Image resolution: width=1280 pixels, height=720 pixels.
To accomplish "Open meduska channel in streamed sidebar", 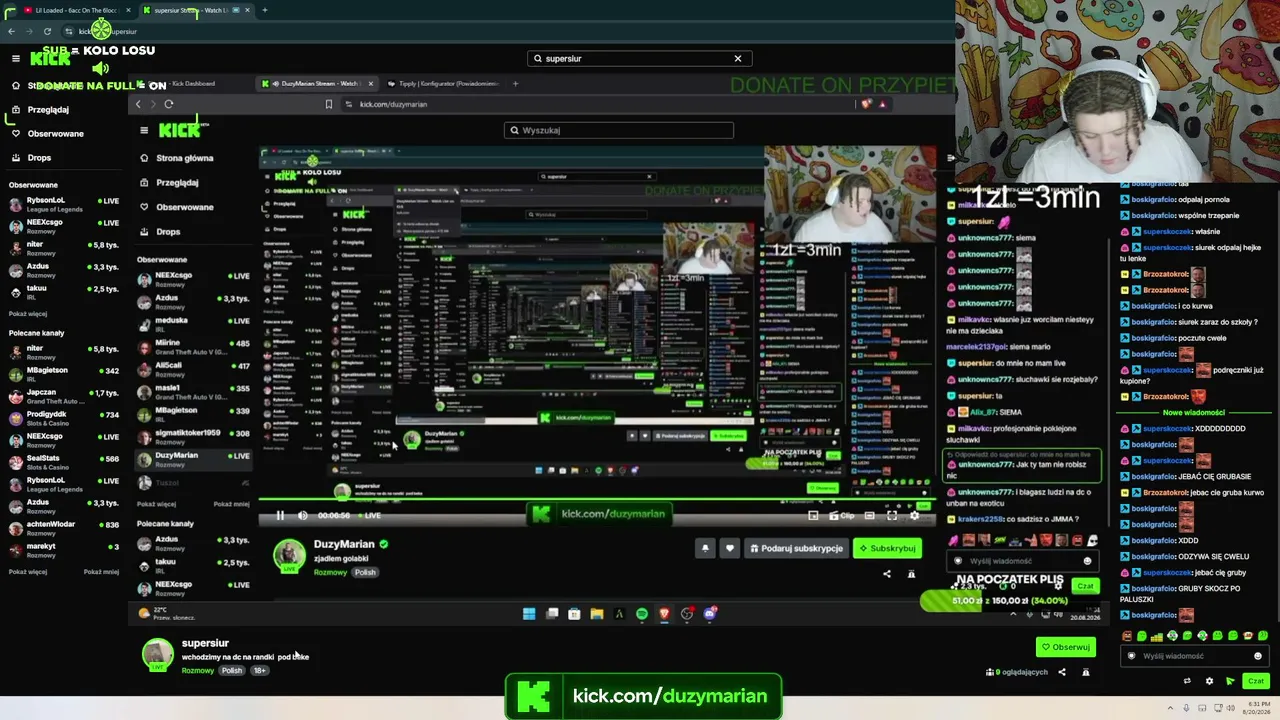I will [x=194, y=324].
